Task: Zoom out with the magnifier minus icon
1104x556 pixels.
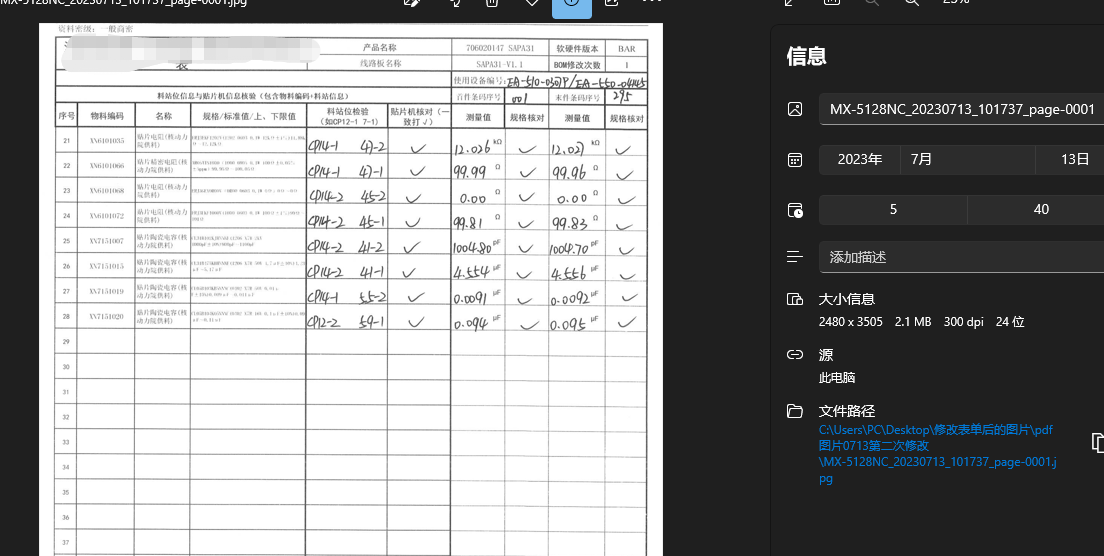Action: [871, 3]
